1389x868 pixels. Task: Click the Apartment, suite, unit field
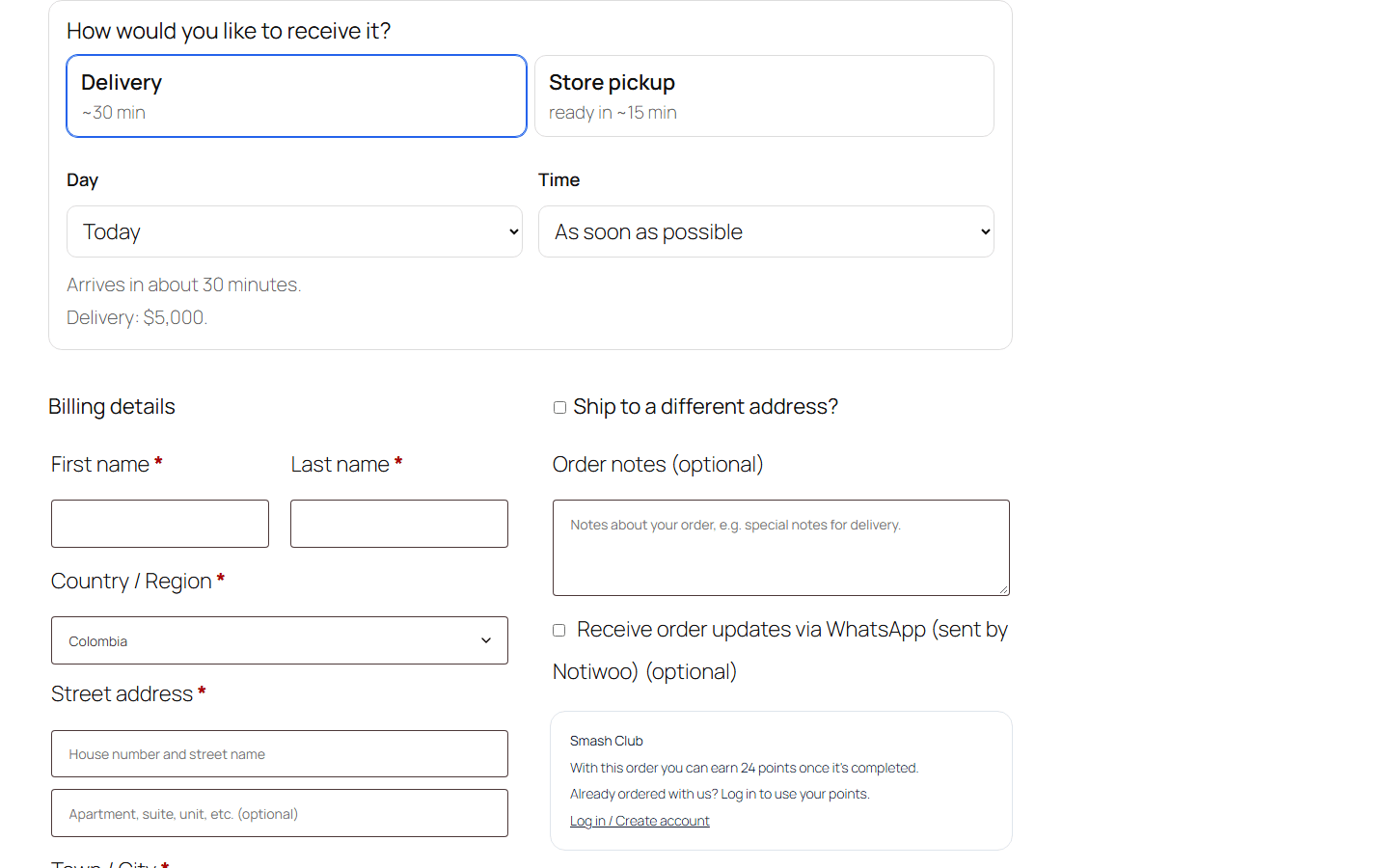click(280, 813)
